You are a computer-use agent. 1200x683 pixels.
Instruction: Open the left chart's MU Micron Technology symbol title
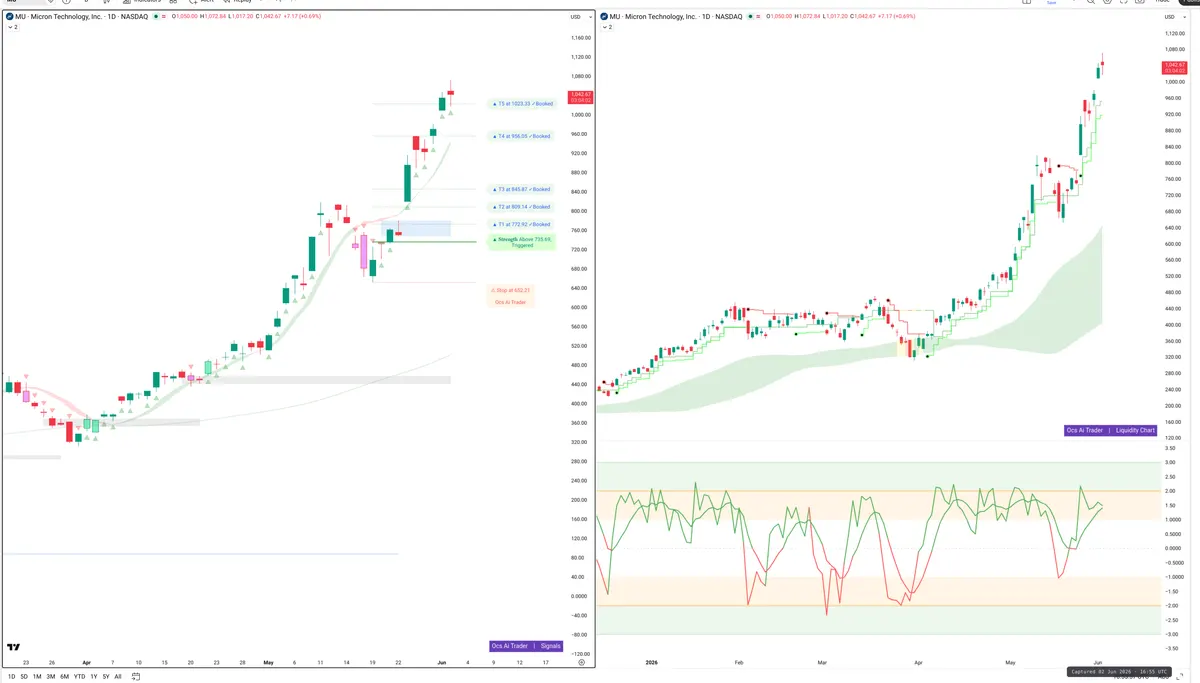coord(81,17)
